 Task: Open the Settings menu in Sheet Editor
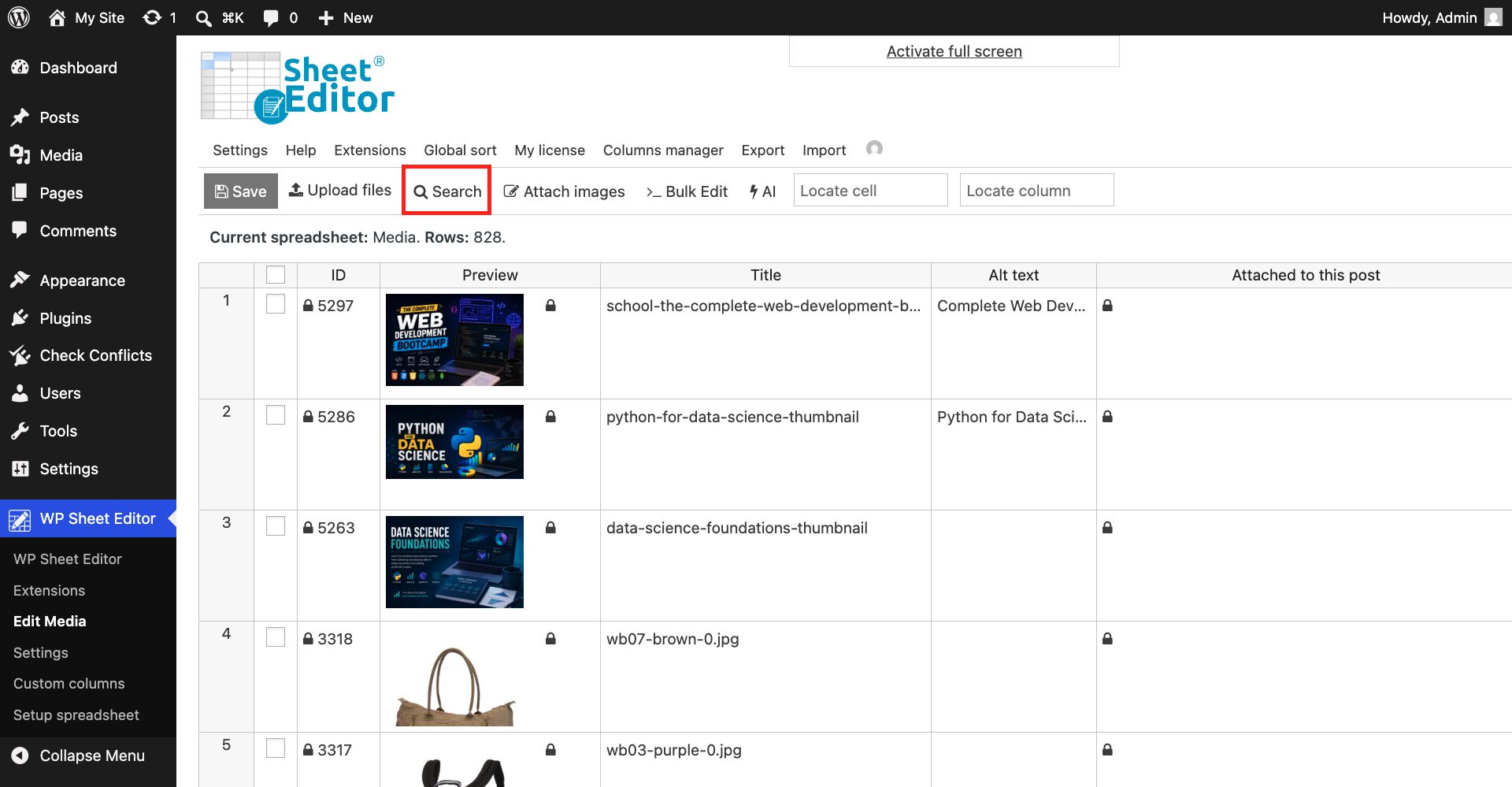(240, 150)
